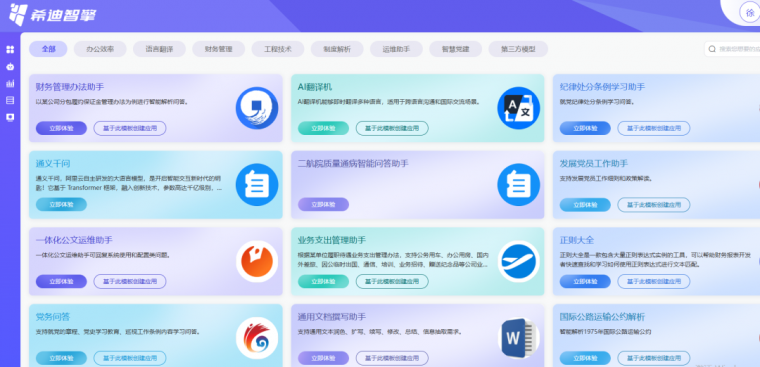Switch to the 第三方模型 tab

coord(518,49)
